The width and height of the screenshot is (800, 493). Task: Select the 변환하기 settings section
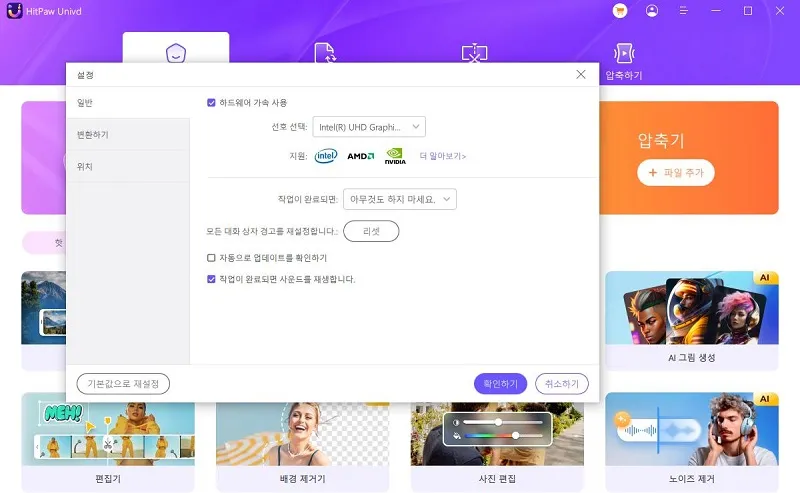(x=128, y=134)
